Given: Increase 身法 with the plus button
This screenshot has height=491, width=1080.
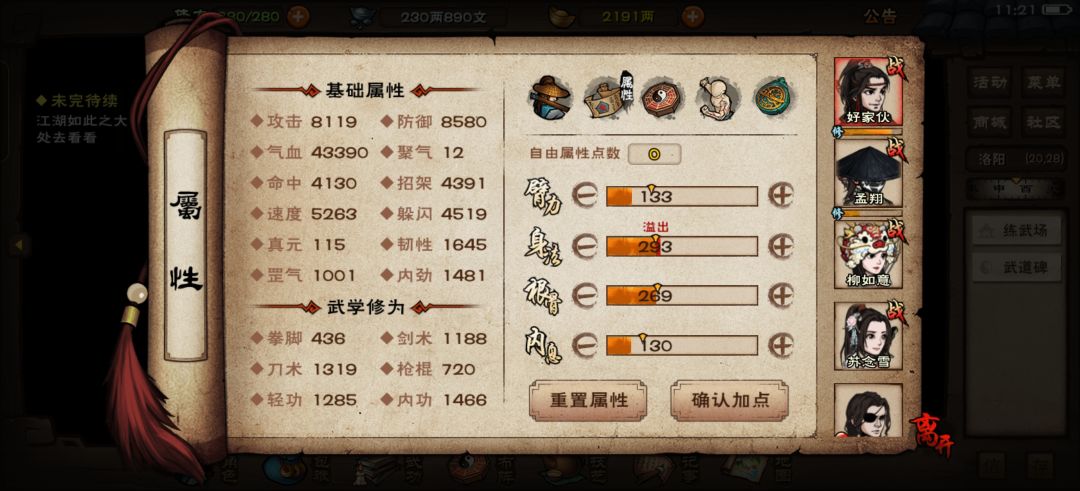Looking at the screenshot, I should [781, 246].
